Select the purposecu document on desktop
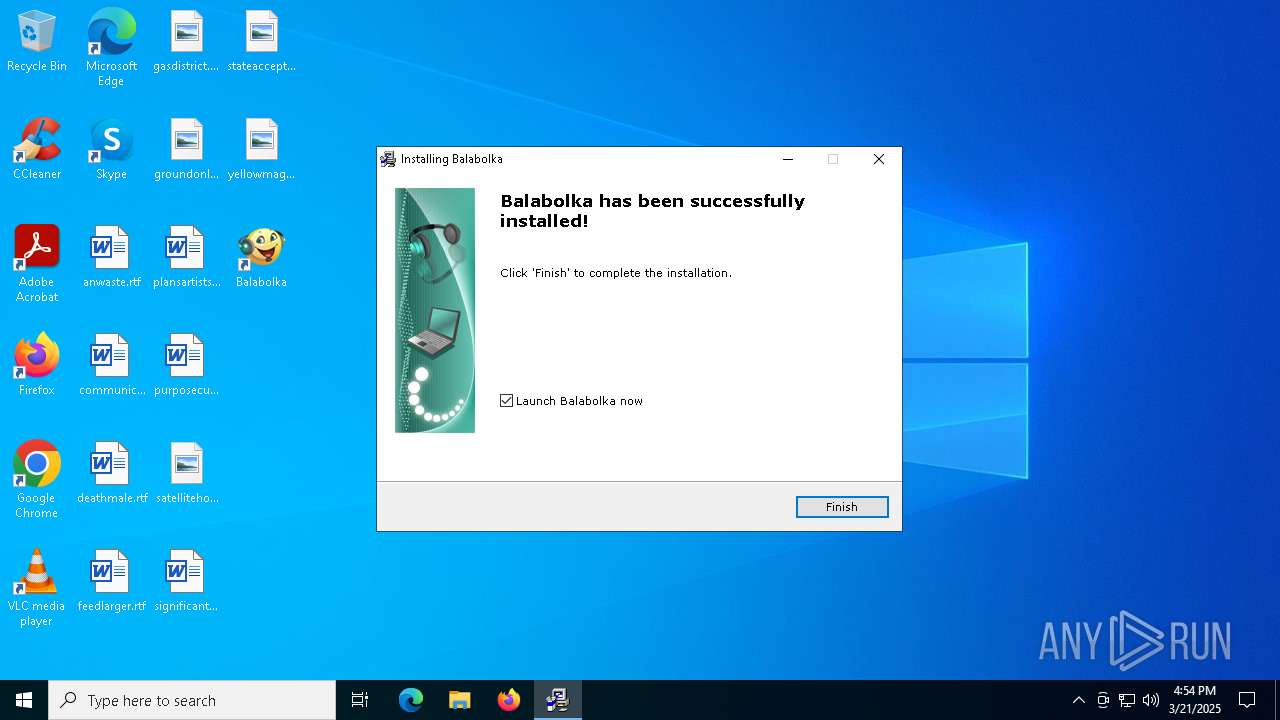The width and height of the screenshot is (1280, 720). [186, 366]
